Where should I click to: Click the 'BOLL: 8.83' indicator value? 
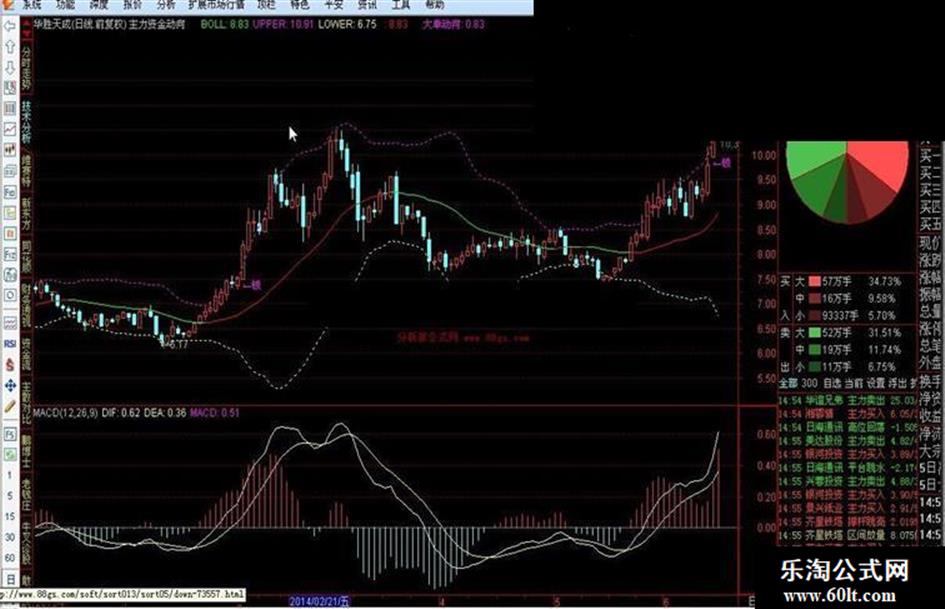[224, 24]
